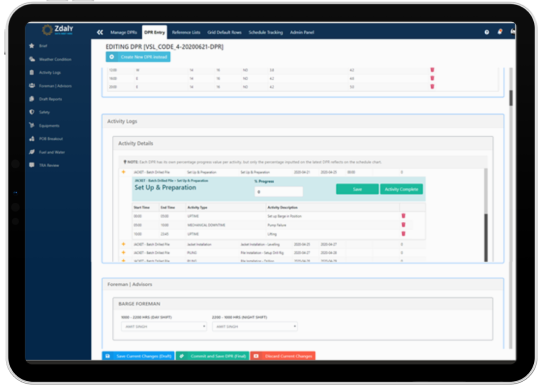
Task: Open TRA Review sidebar icon
Action: [x=32, y=165]
